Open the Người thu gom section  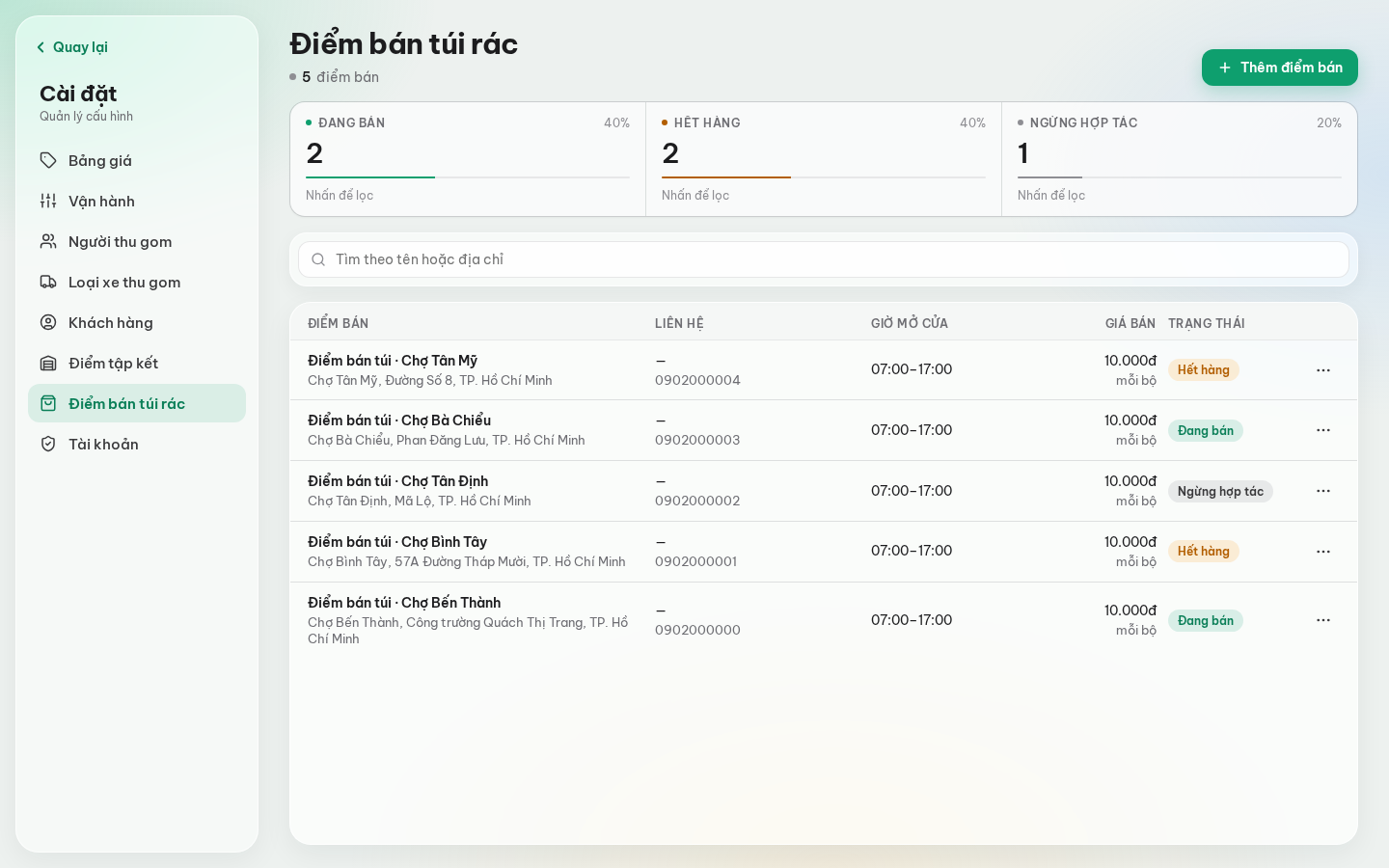(137, 241)
